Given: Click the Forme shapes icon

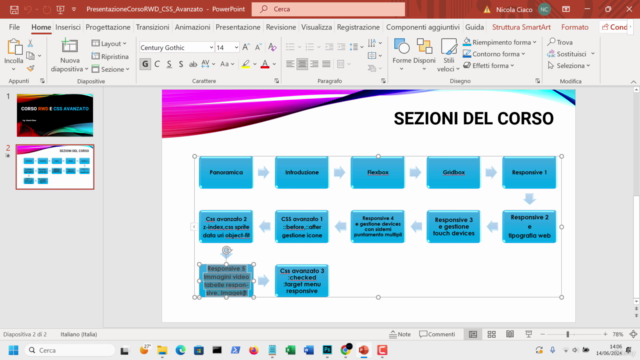Looking at the screenshot, I should pos(402,47).
